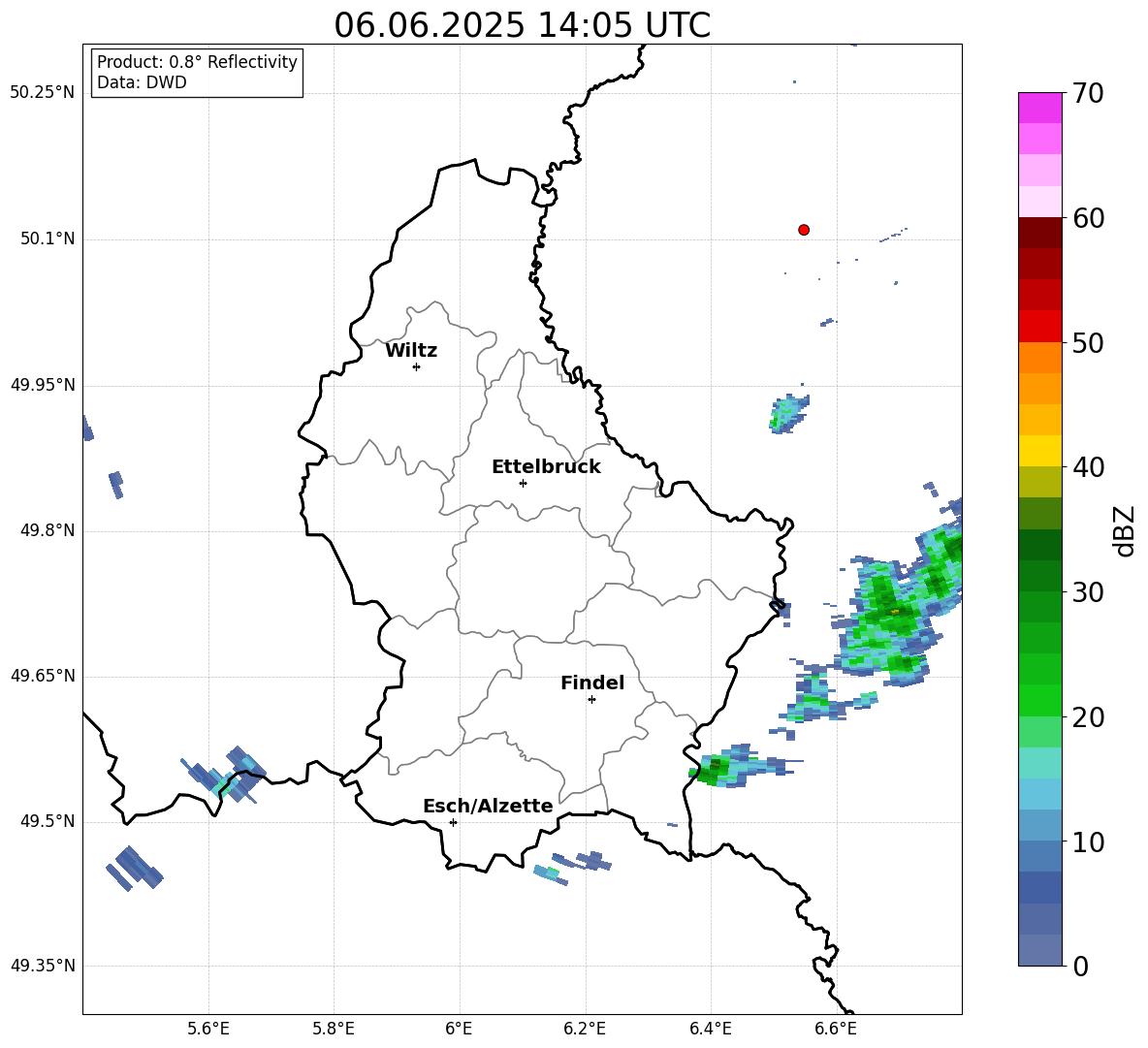Click the 49.8°N latitude label
The height and width of the screenshot is (1048, 1148).
click(x=48, y=530)
